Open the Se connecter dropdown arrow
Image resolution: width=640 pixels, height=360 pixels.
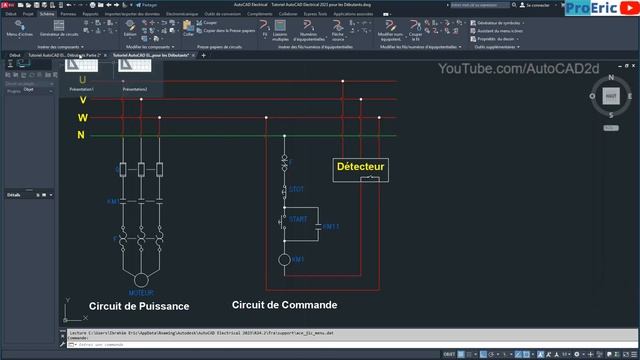(555, 5)
